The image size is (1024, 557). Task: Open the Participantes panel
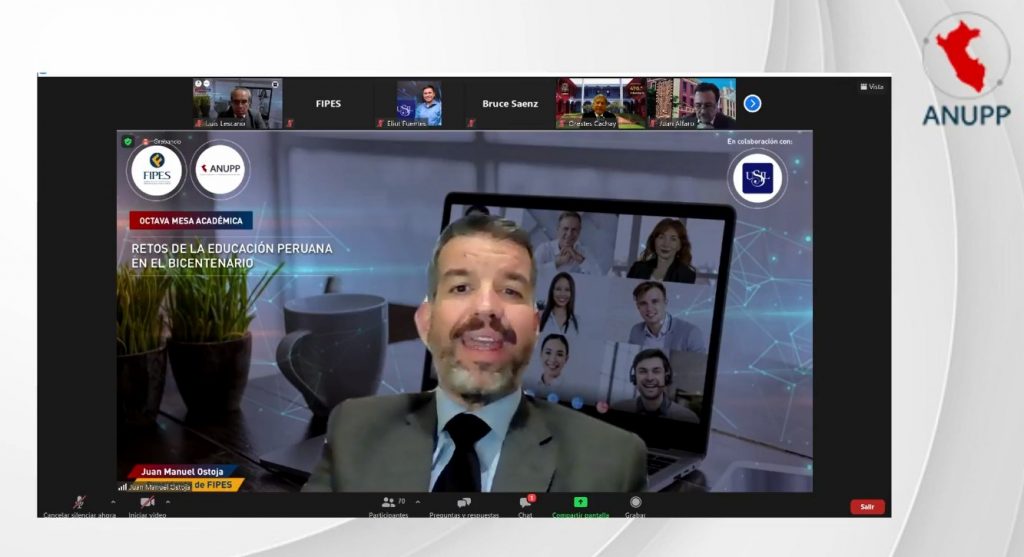pyautogui.click(x=389, y=506)
